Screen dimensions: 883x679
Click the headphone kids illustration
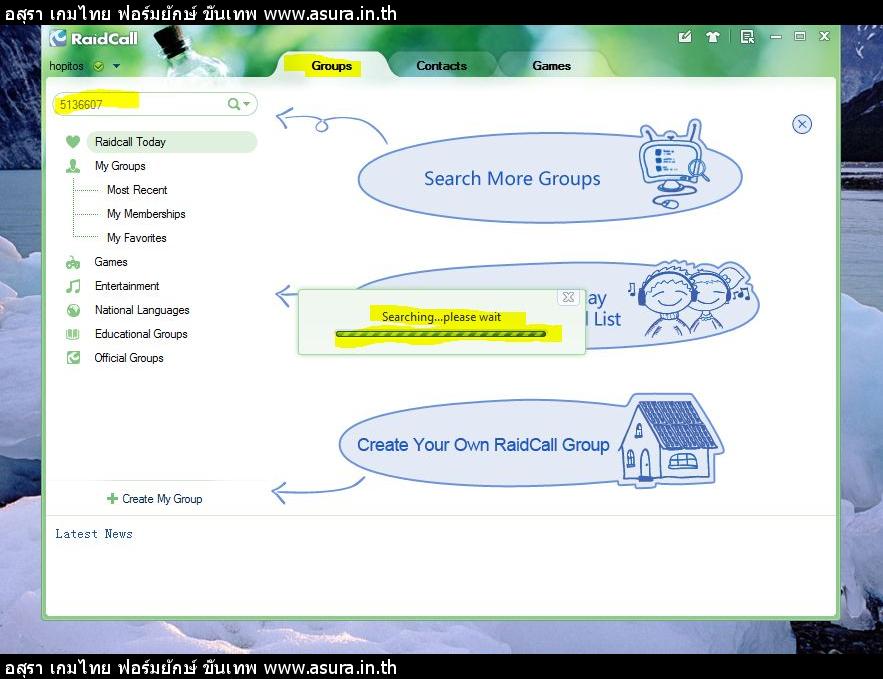pos(692,298)
